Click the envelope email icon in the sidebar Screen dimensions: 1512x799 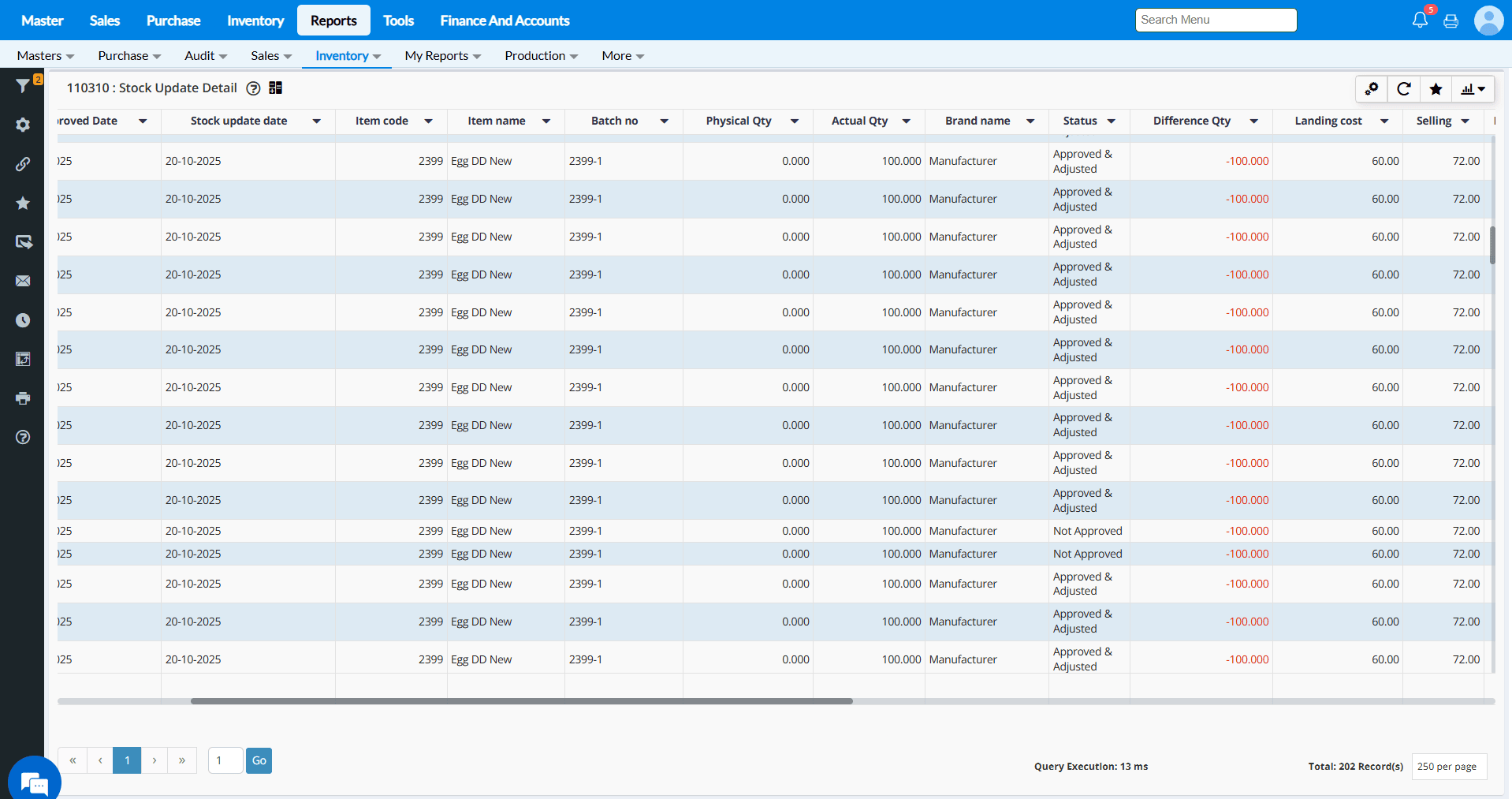click(23, 281)
